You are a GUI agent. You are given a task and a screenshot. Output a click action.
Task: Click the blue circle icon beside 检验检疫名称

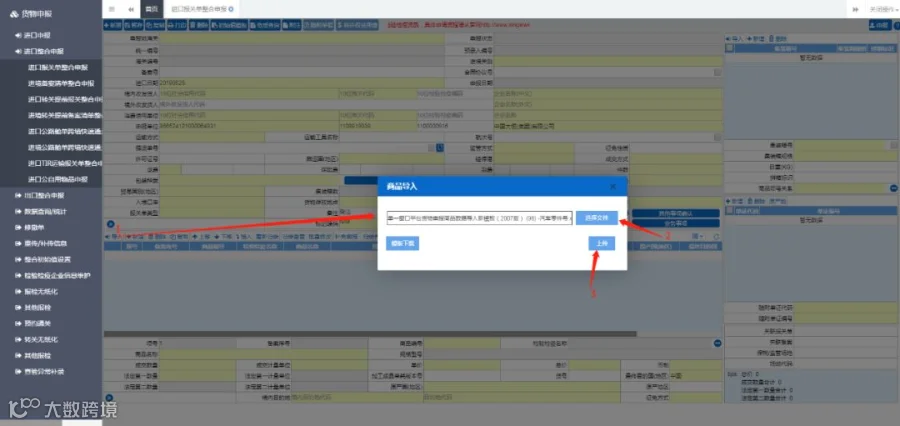click(x=717, y=343)
